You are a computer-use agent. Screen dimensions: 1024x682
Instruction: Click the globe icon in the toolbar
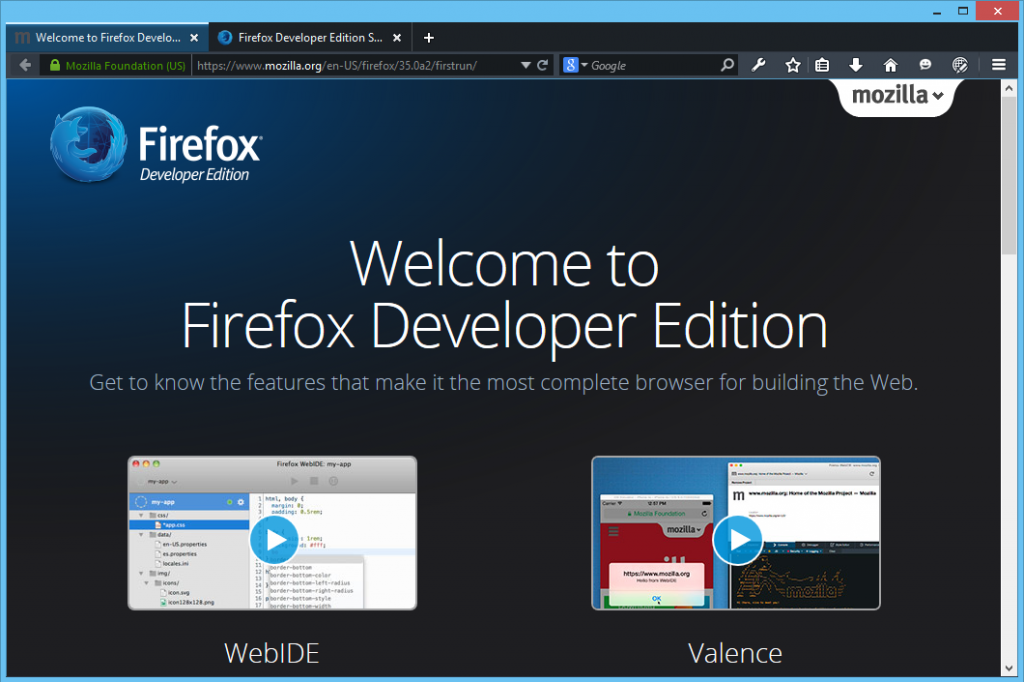click(960, 65)
